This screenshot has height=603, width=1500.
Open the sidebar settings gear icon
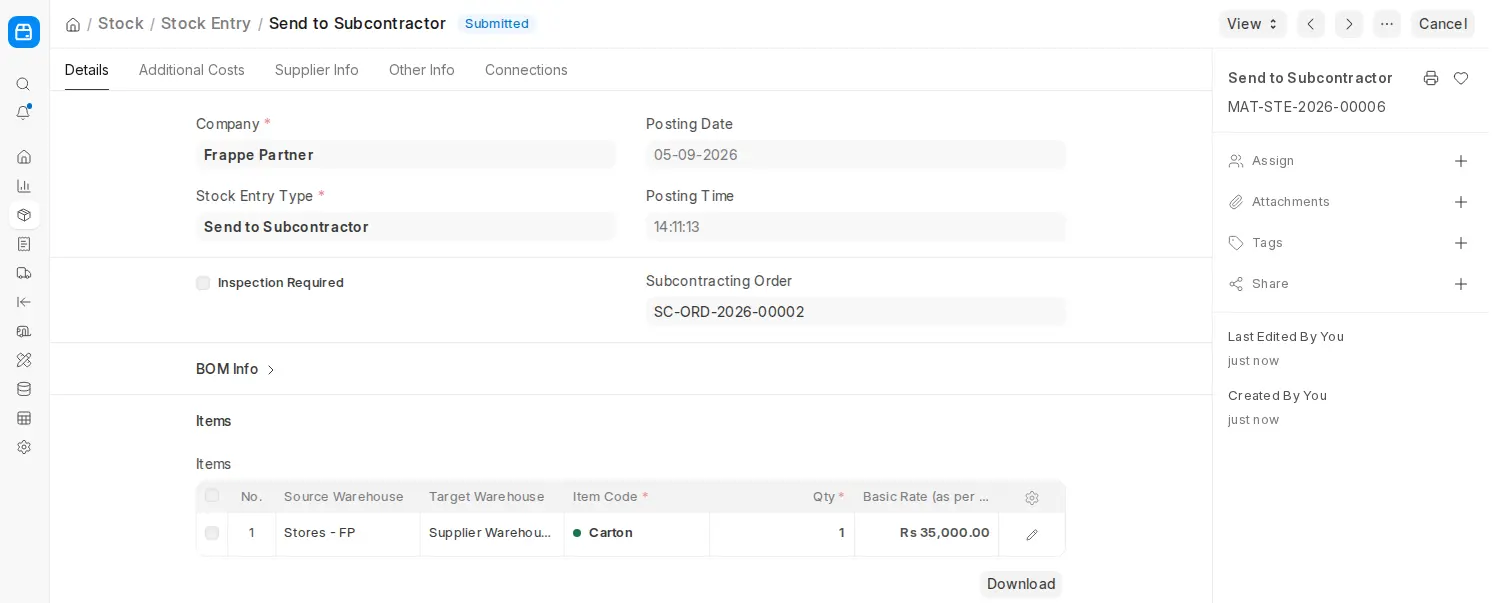[x=24, y=447]
